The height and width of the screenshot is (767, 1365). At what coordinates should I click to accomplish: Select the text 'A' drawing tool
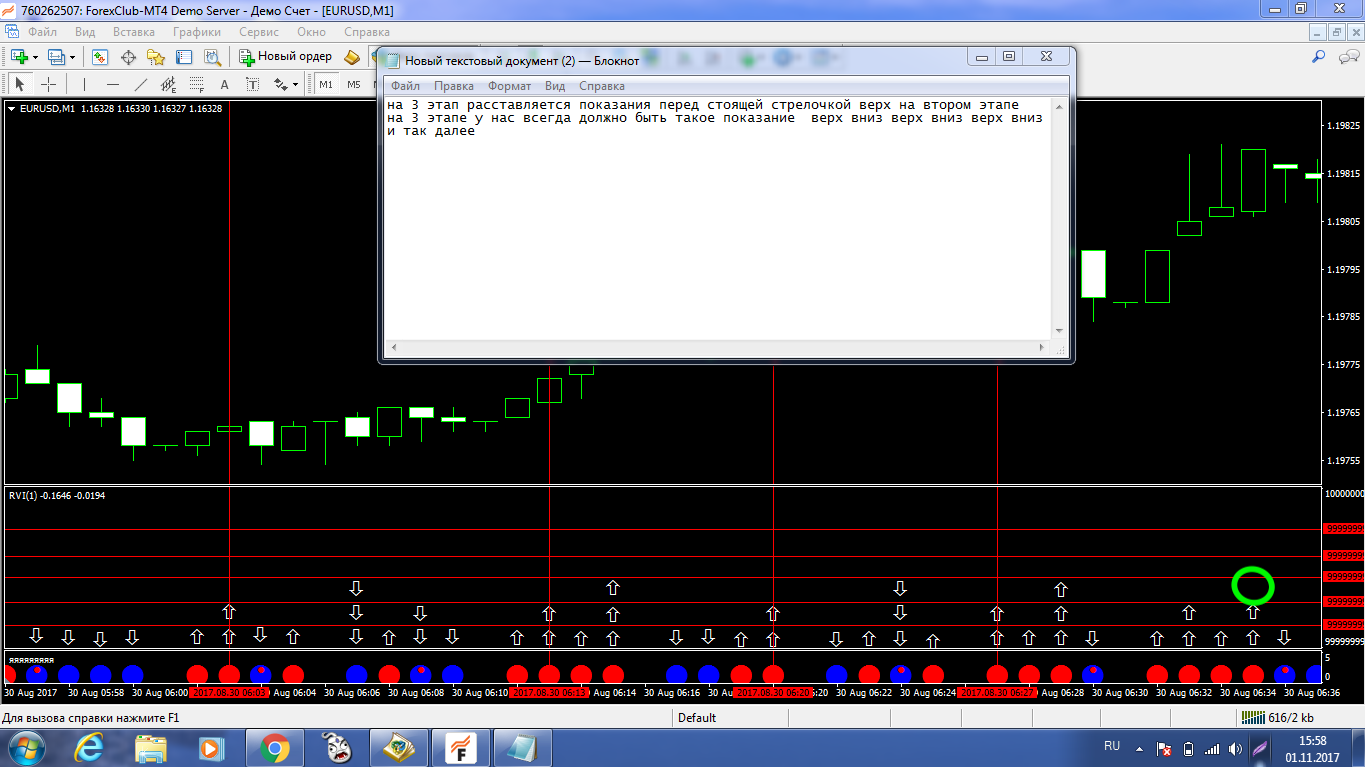(224, 84)
